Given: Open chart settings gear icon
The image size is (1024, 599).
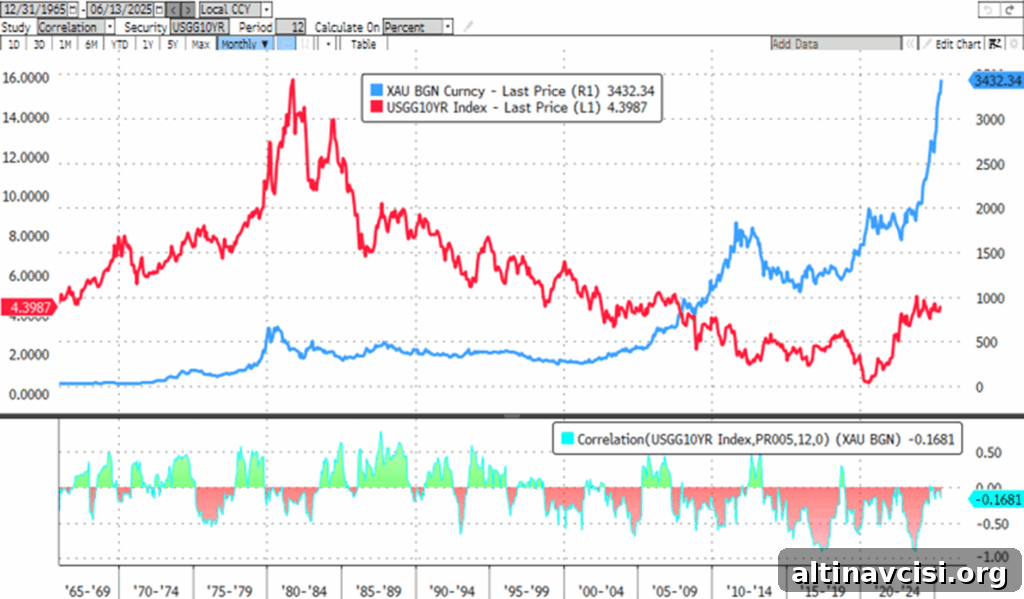Looking at the screenshot, I should point(1014,44).
